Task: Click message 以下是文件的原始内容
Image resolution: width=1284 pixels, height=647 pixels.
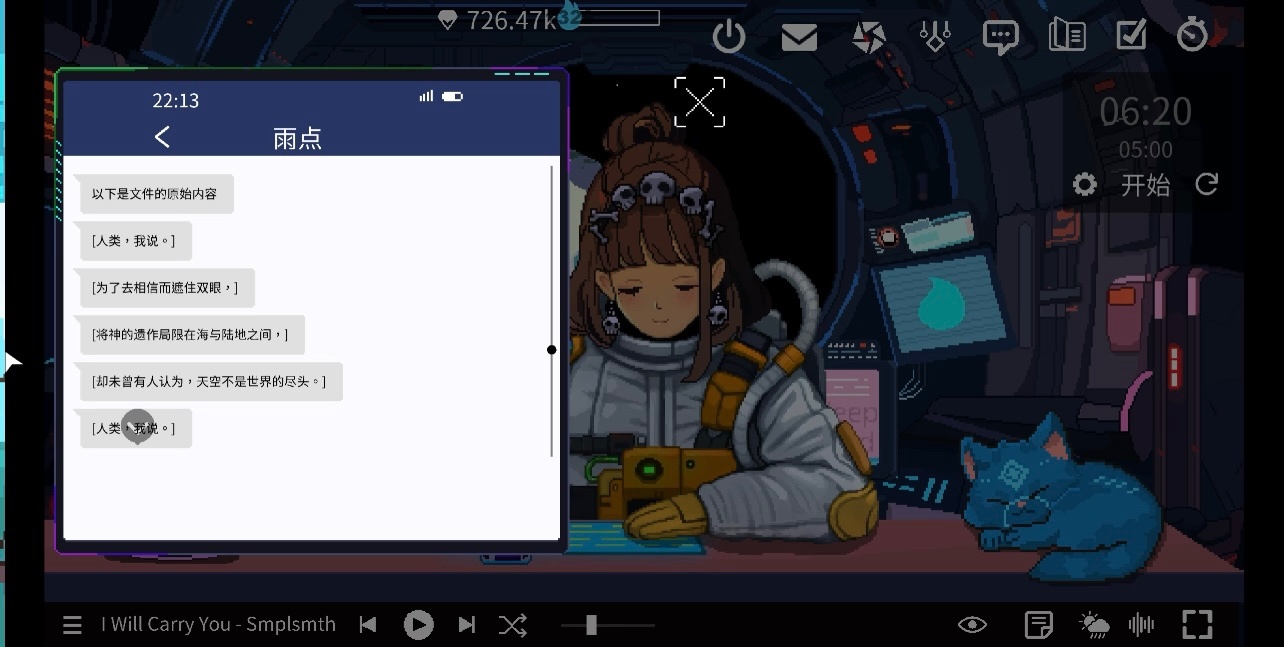Action: pyautogui.click(x=154, y=194)
